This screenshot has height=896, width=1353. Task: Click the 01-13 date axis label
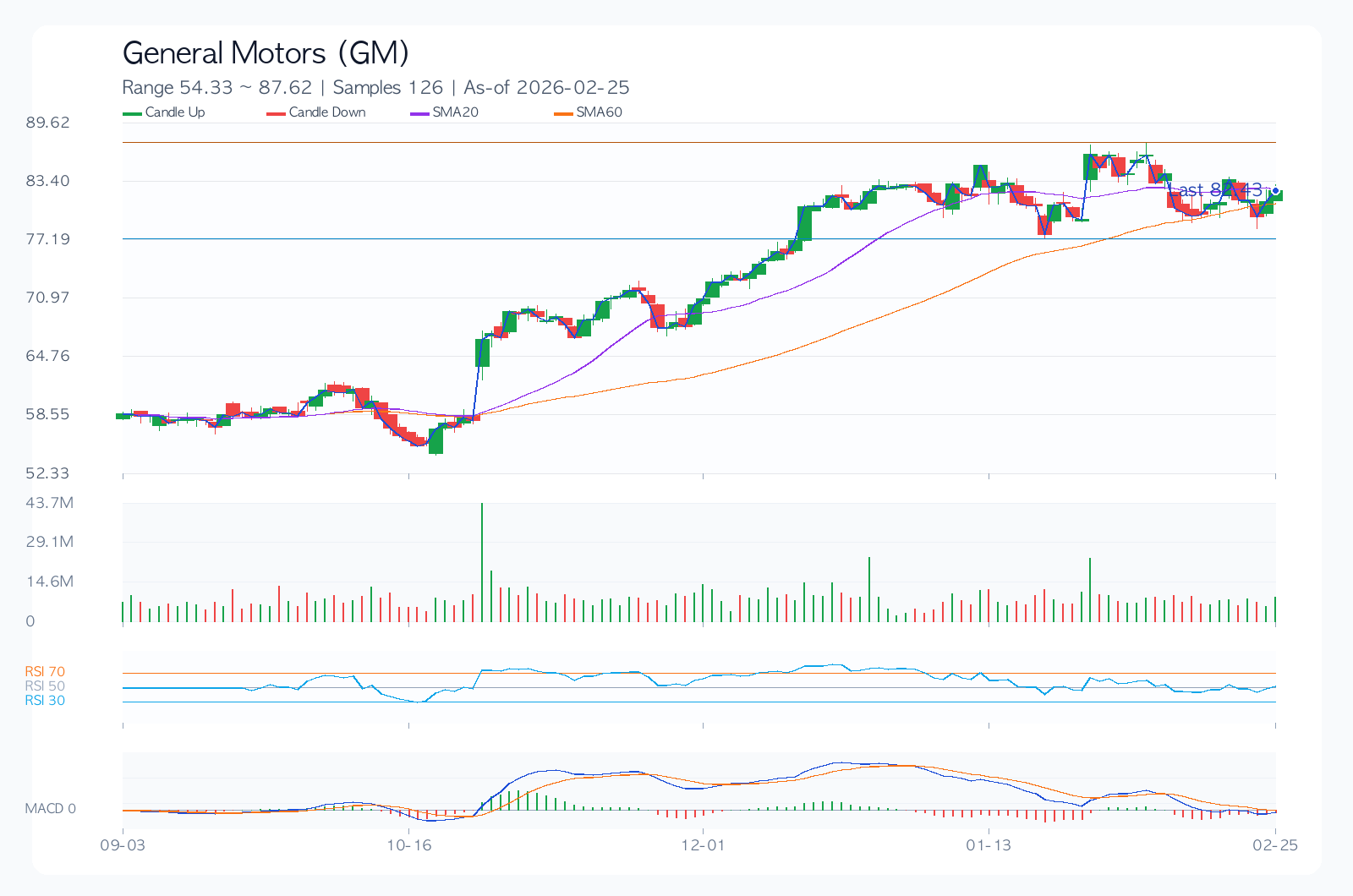[x=989, y=845]
